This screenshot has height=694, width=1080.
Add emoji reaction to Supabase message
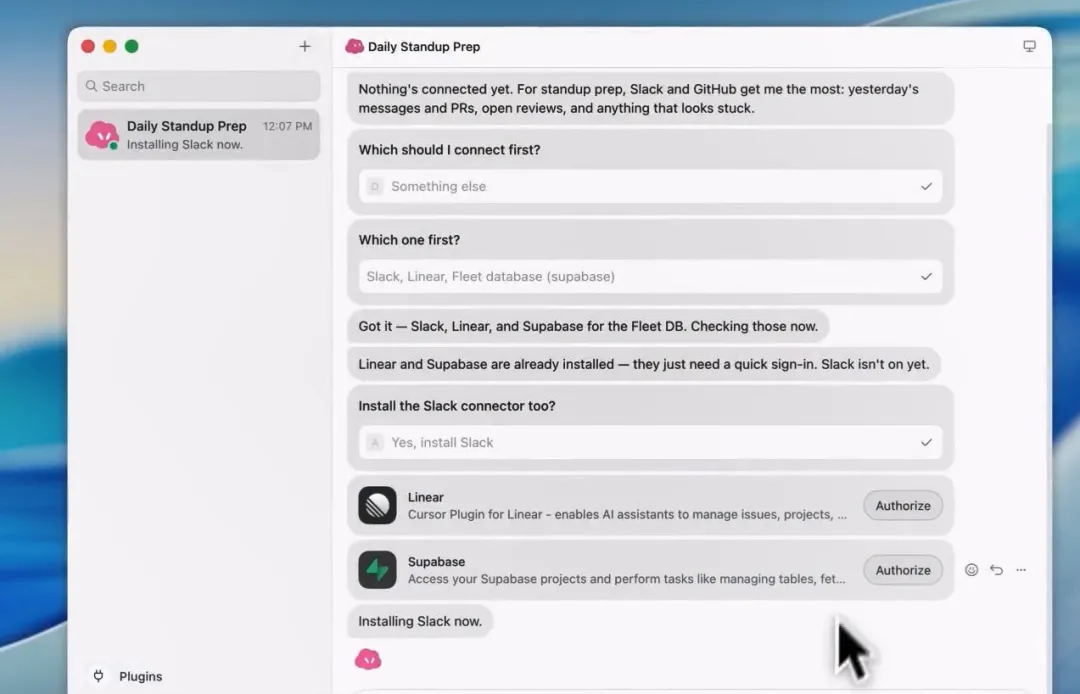click(x=971, y=570)
